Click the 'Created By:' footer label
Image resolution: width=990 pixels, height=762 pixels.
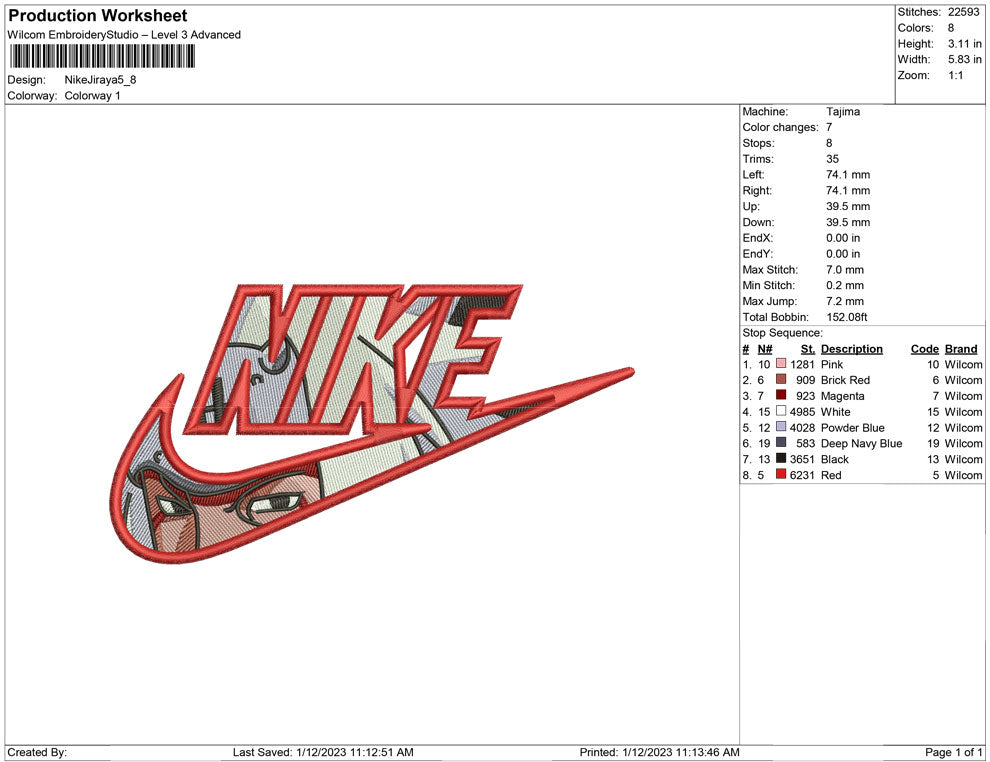coord(37,752)
